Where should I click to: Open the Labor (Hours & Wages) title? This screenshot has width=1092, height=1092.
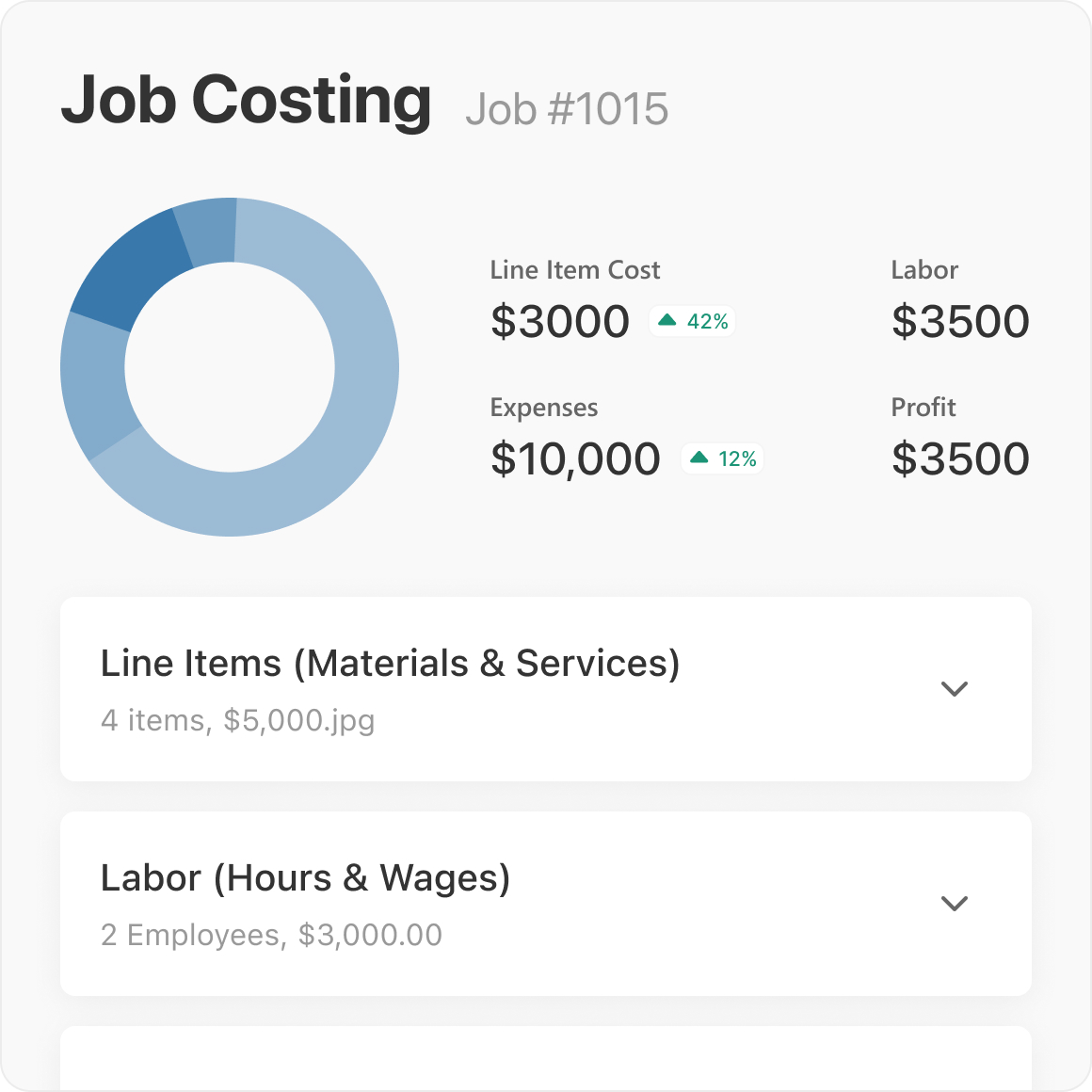pyautogui.click(x=305, y=878)
